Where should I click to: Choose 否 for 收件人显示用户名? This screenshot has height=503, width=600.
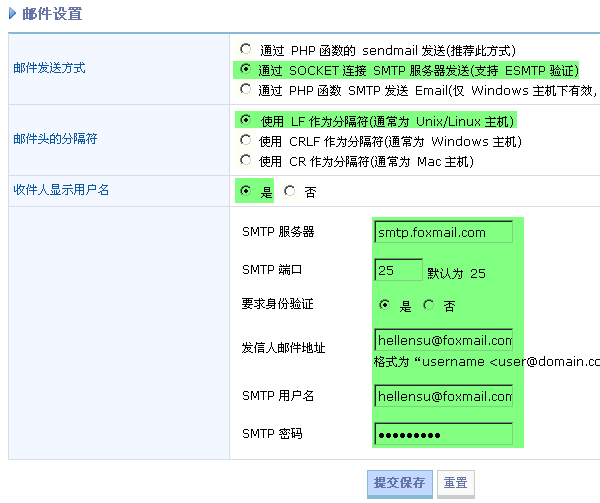tap(290, 190)
